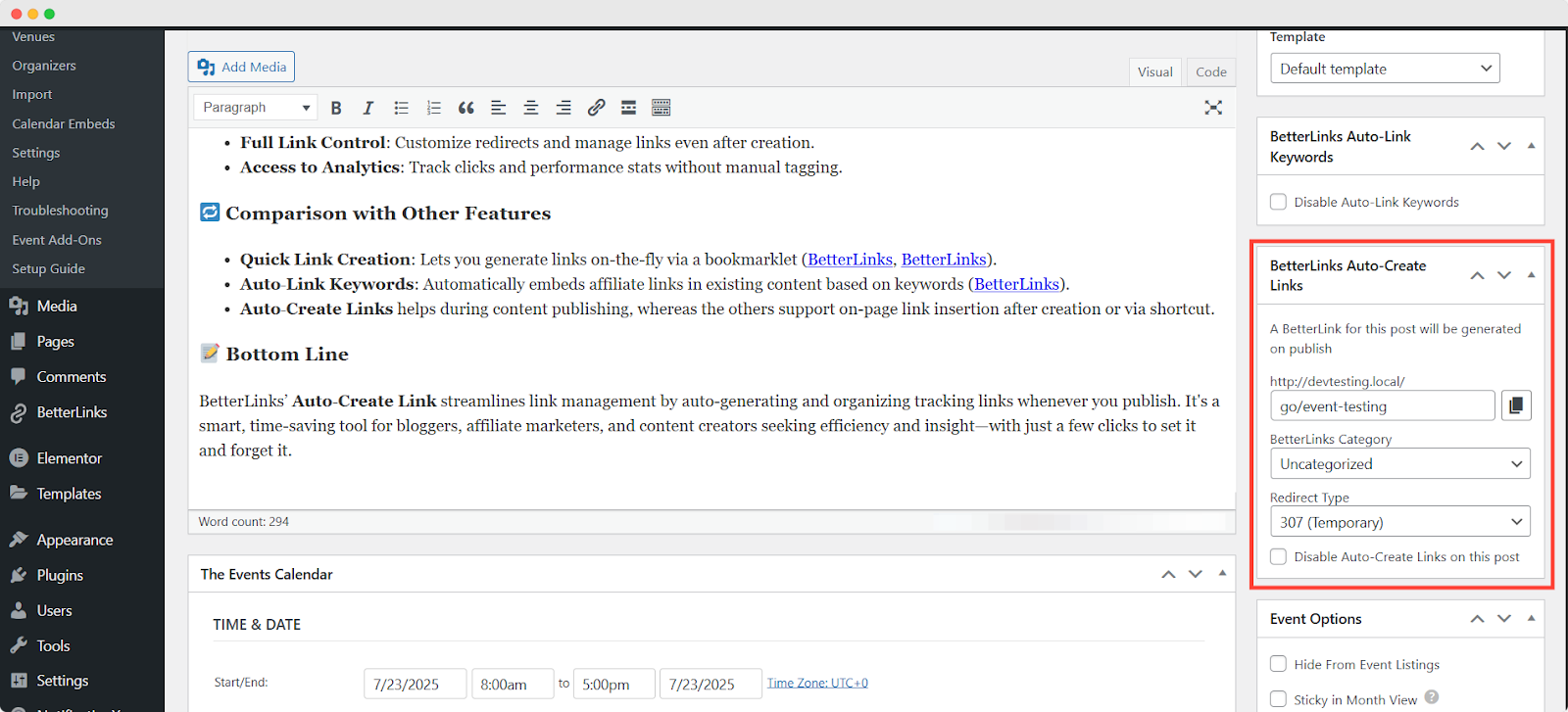Check Disable Auto-Create Links on this post
The height and width of the screenshot is (712, 1568).
[x=1278, y=556]
